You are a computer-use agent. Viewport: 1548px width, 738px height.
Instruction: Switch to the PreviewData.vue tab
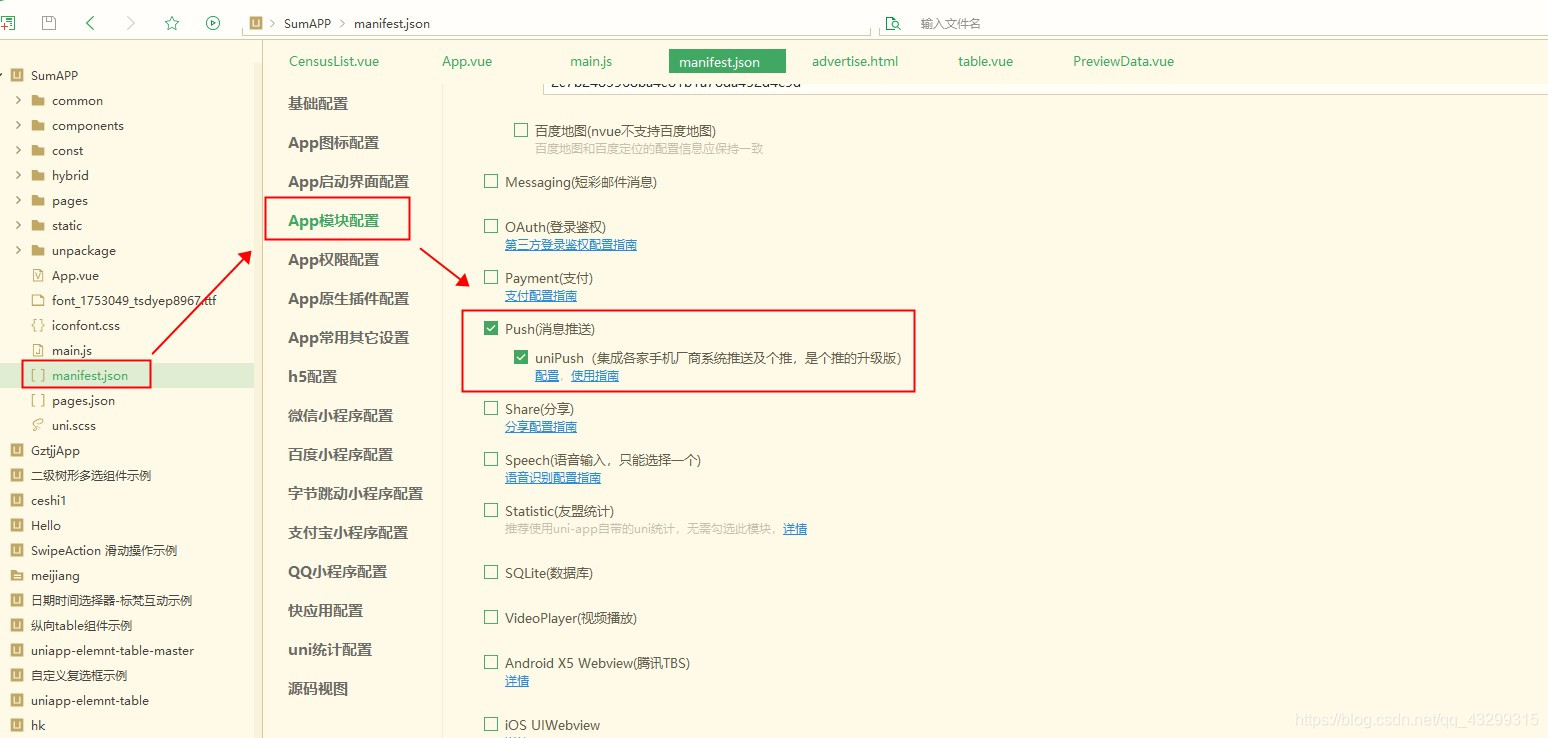(x=1123, y=61)
